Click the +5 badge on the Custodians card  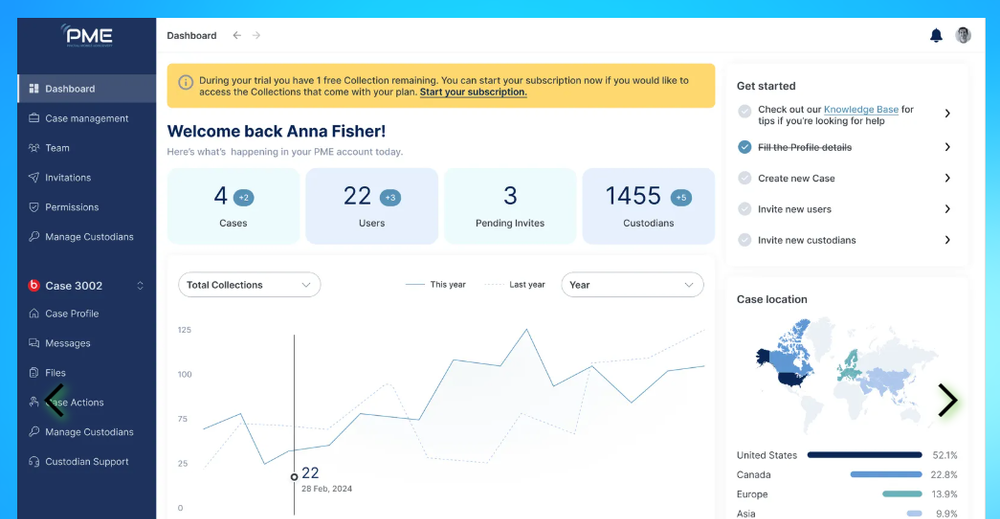pyautogui.click(x=681, y=198)
